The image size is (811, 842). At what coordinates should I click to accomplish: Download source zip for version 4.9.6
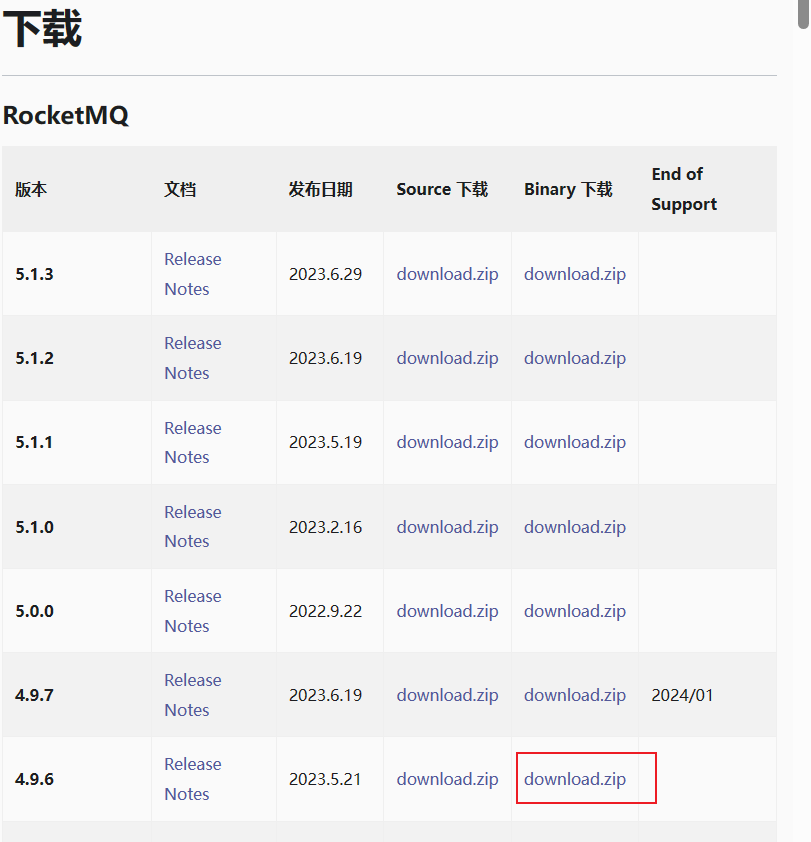tap(447, 779)
